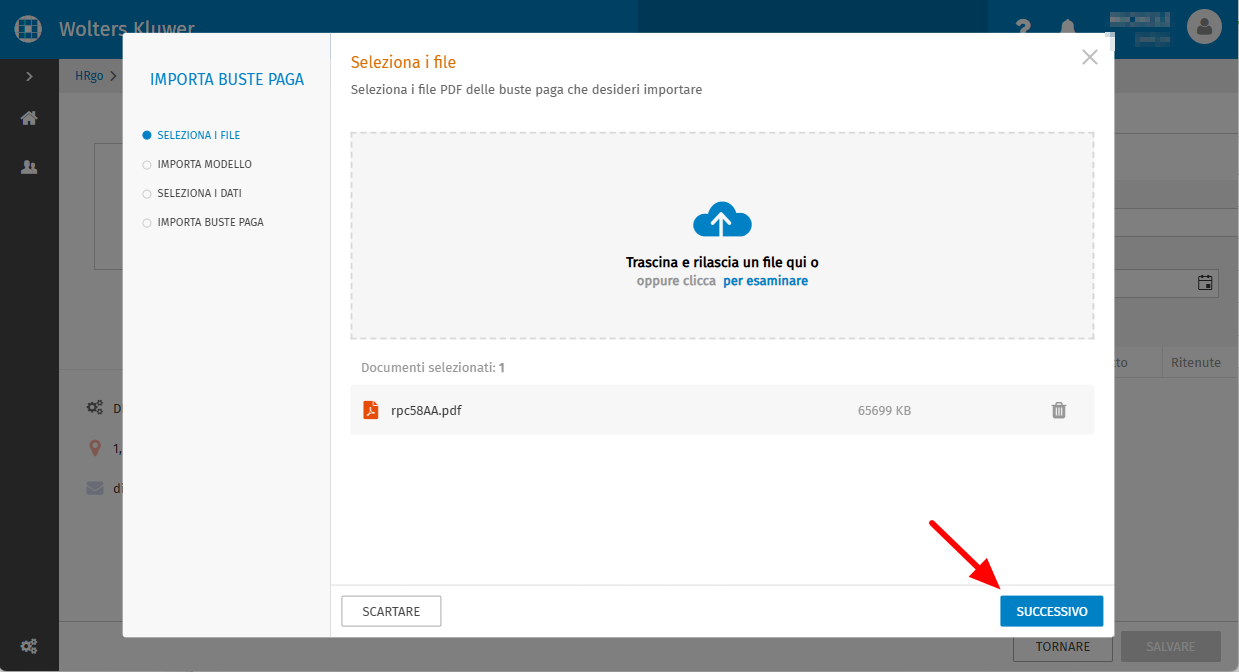Image resolution: width=1239 pixels, height=672 pixels.
Task: Click the cloud upload icon
Action: pos(722,220)
